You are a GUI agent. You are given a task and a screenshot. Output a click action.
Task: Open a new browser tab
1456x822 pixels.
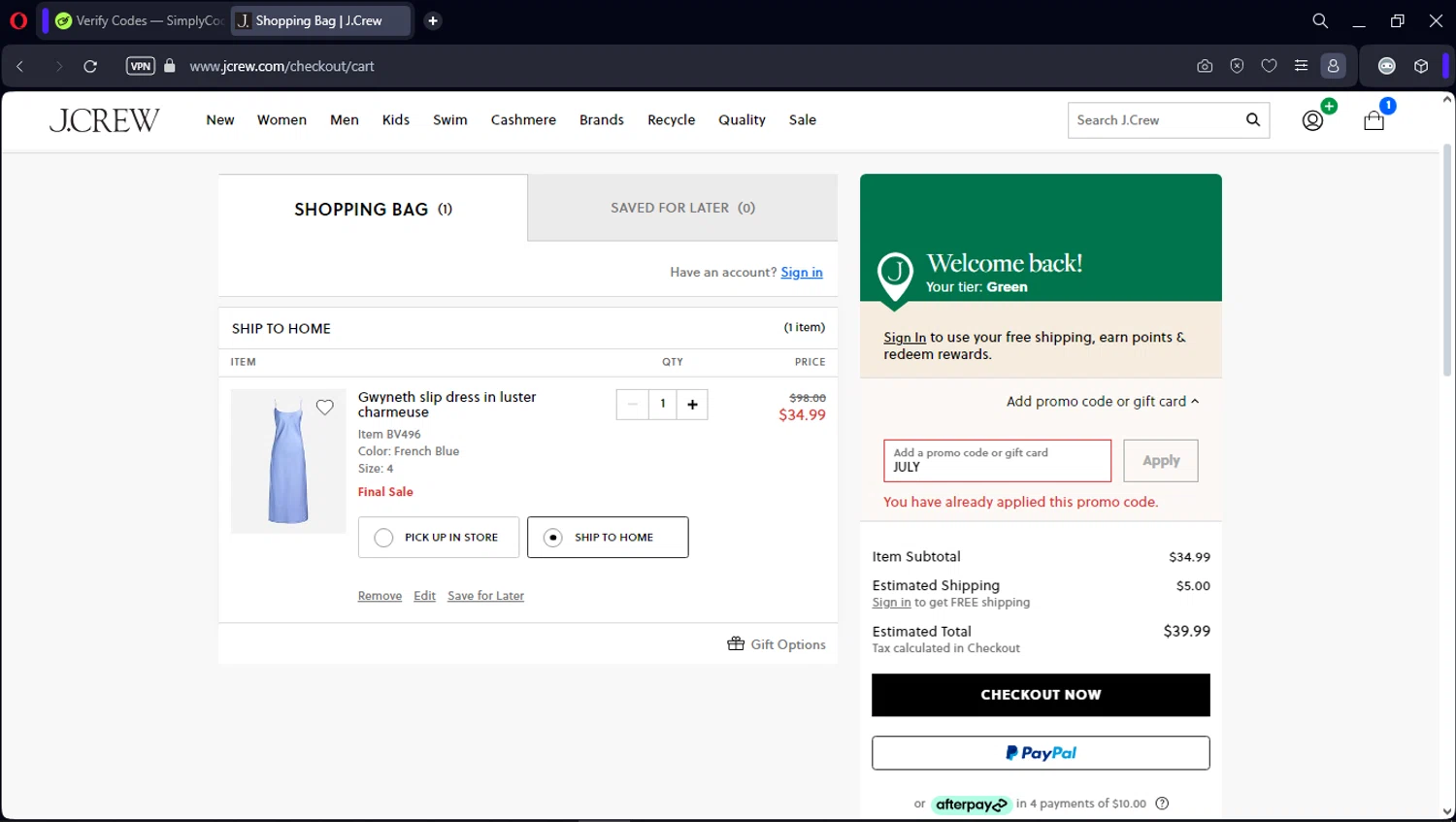433,20
